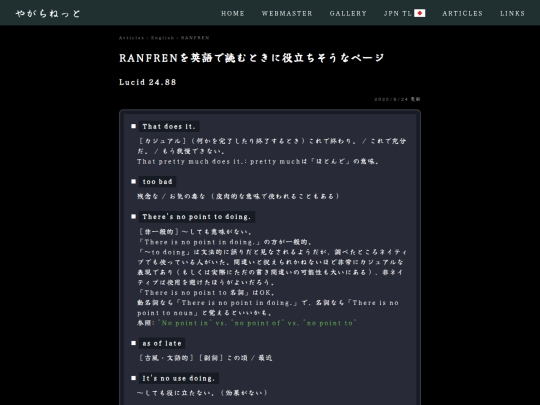Click the square bullet beside 'as of late'
Viewport: 540px width, 405px height.
(134, 343)
